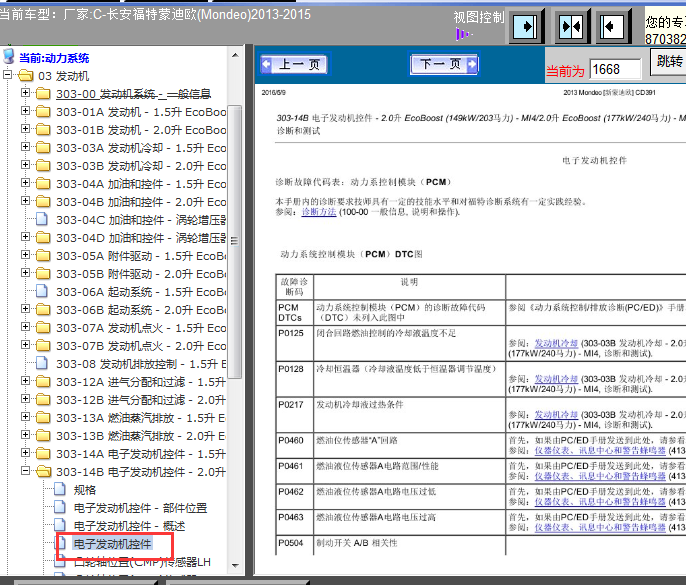Expand the 303-03A 发动机冷却 node
This screenshot has height=585, width=686.
click(x=25, y=147)
